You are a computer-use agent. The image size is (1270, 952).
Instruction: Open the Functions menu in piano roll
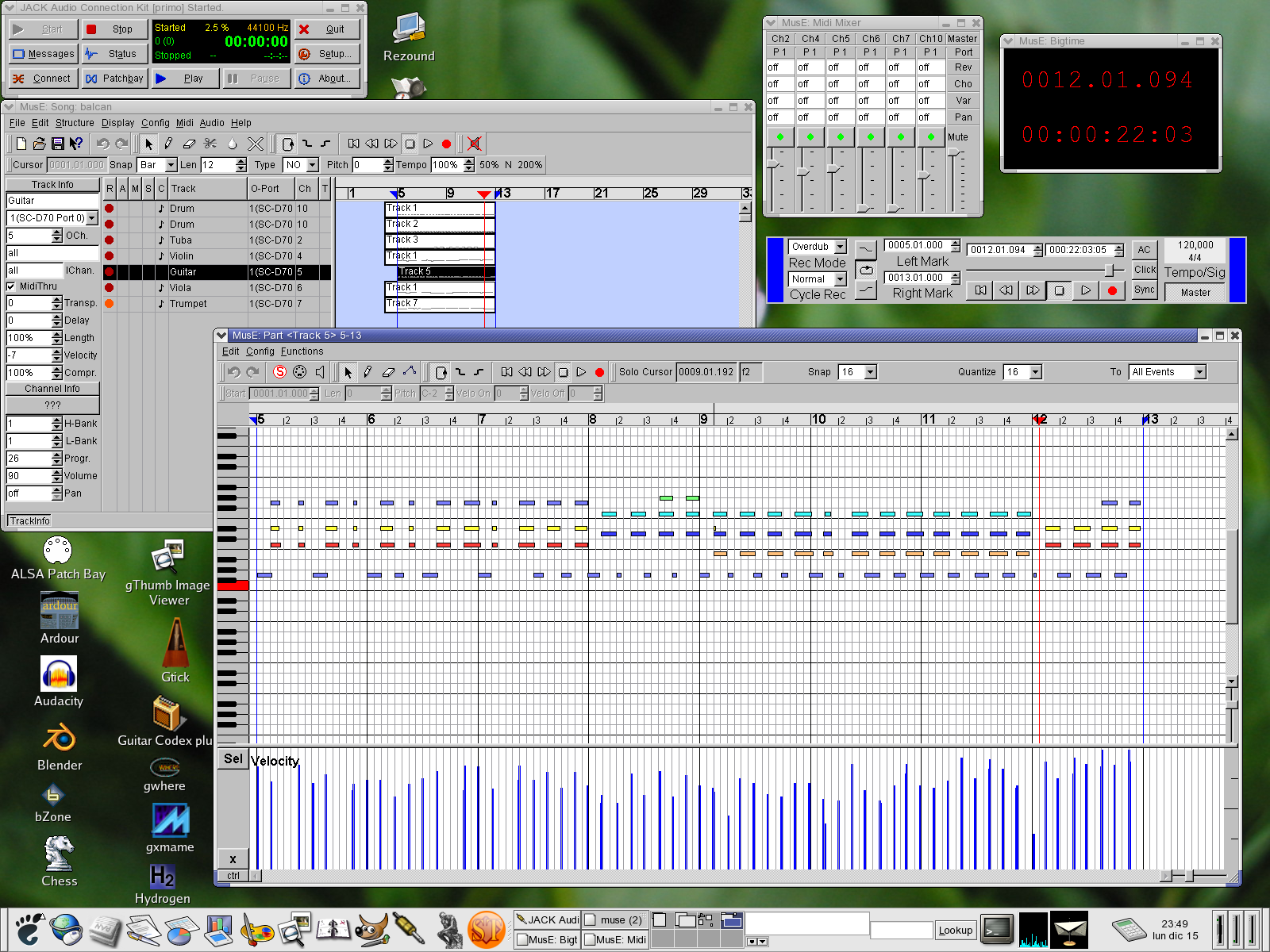302,351
